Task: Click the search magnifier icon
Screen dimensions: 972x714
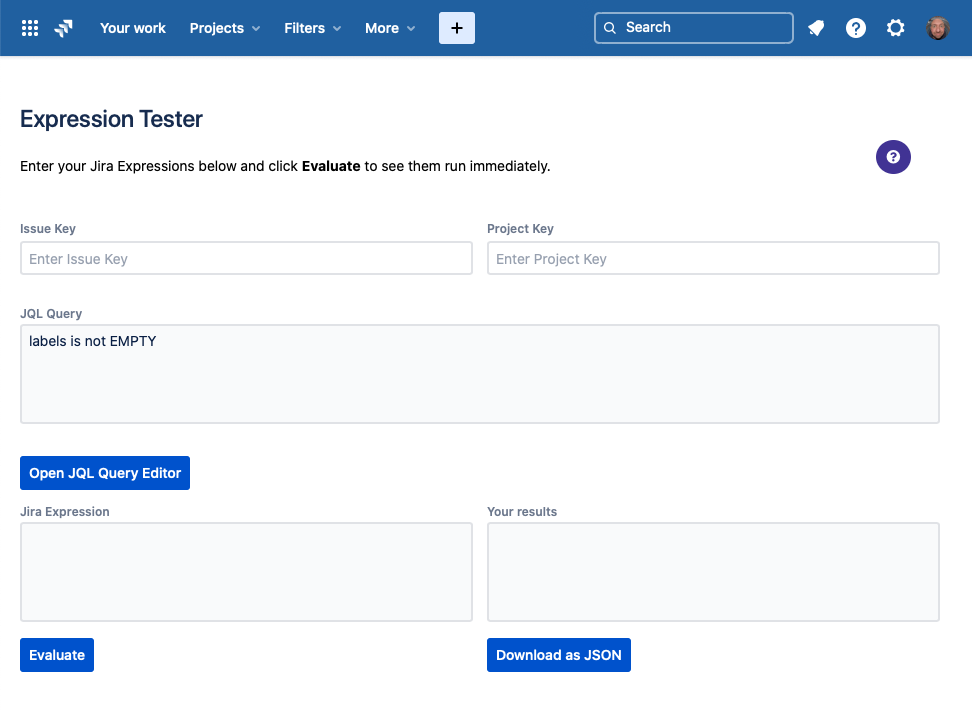Action: pos(610,28)
